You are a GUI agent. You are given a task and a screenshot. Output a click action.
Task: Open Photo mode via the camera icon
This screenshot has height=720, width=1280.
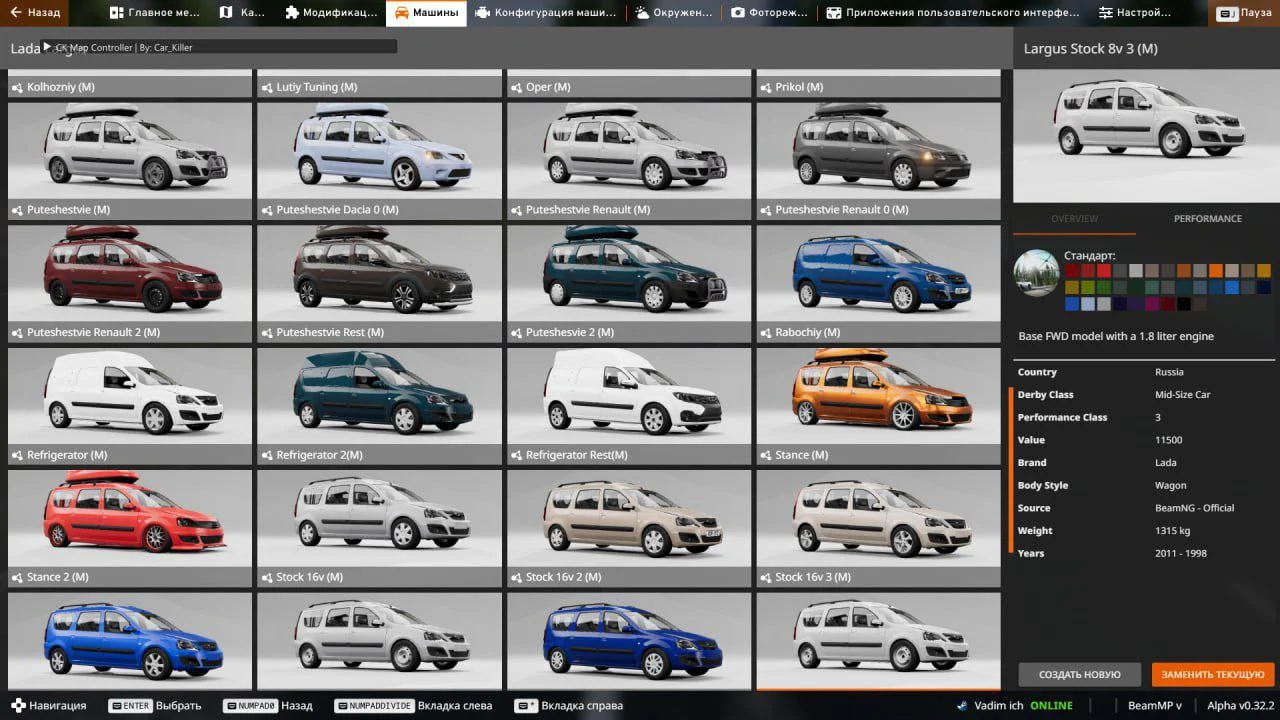point(738,13)
